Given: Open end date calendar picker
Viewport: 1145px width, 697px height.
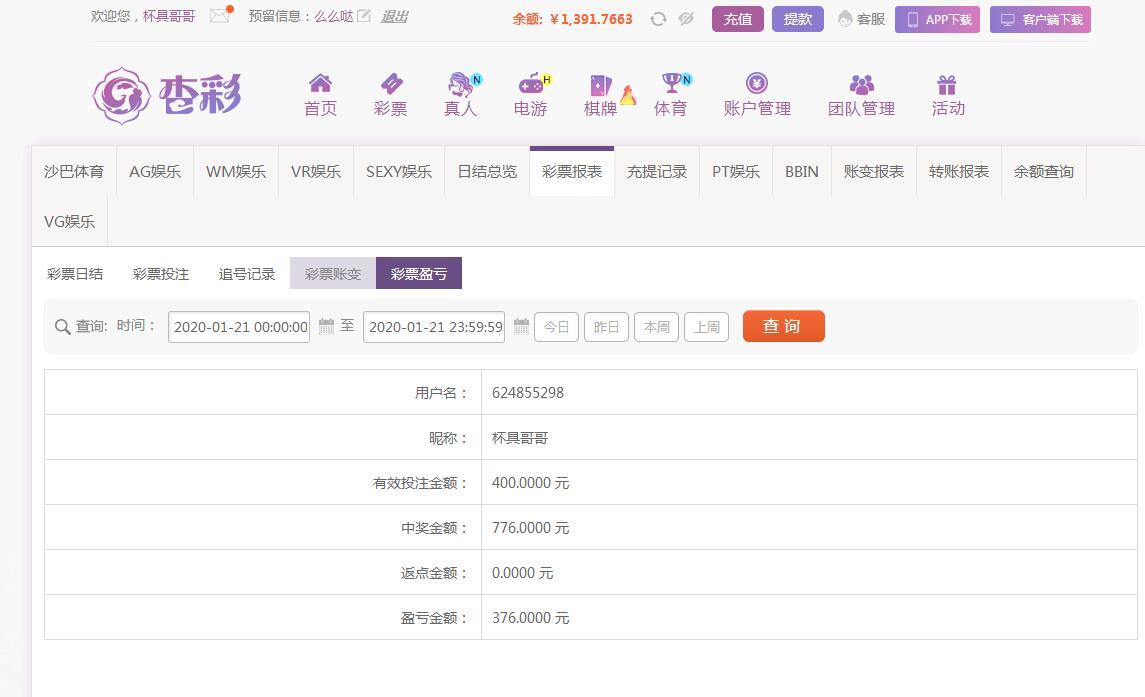Looking at the screenshot, I should [521, 327].
